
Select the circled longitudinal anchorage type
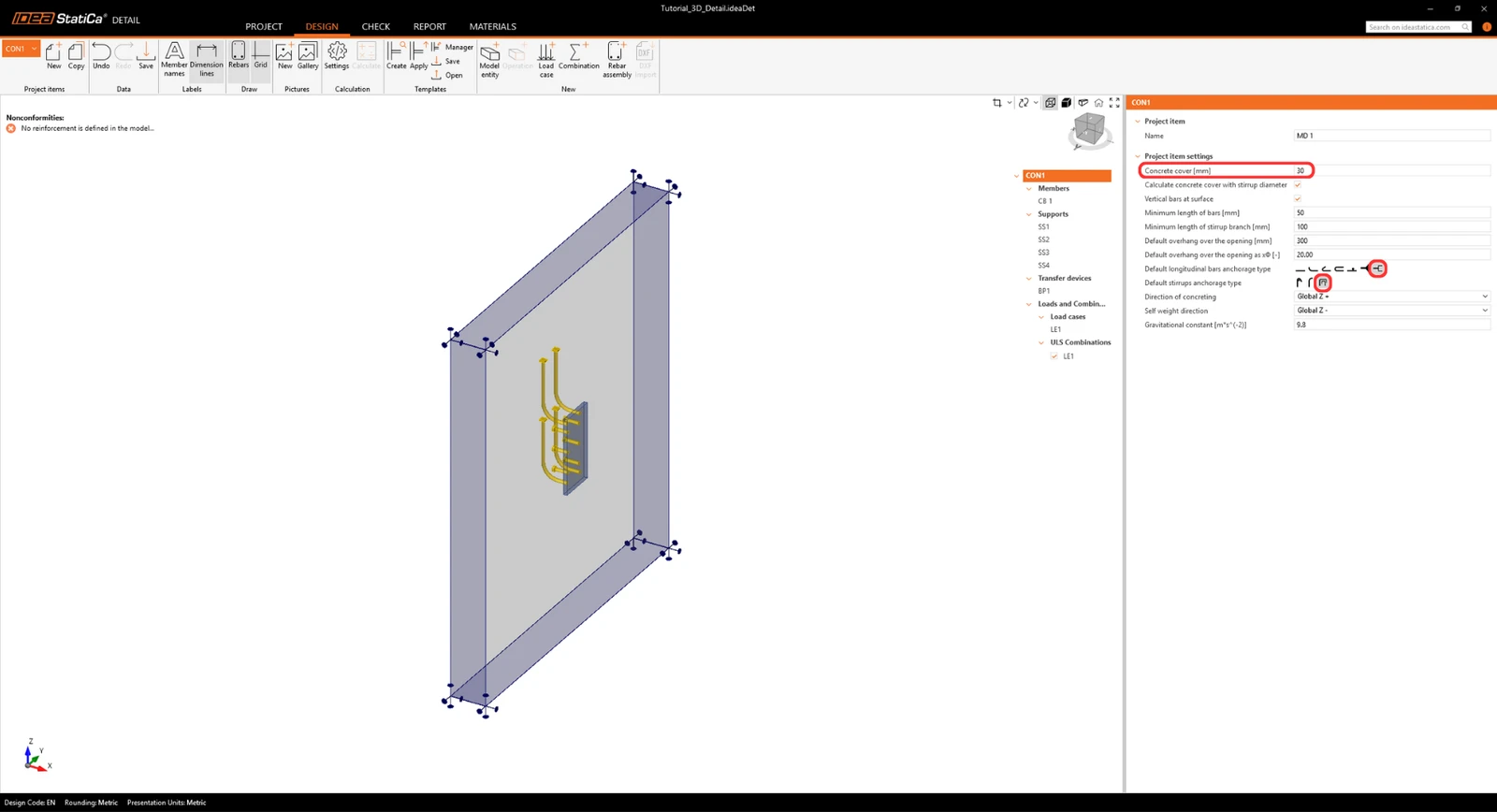(1377, 268)
